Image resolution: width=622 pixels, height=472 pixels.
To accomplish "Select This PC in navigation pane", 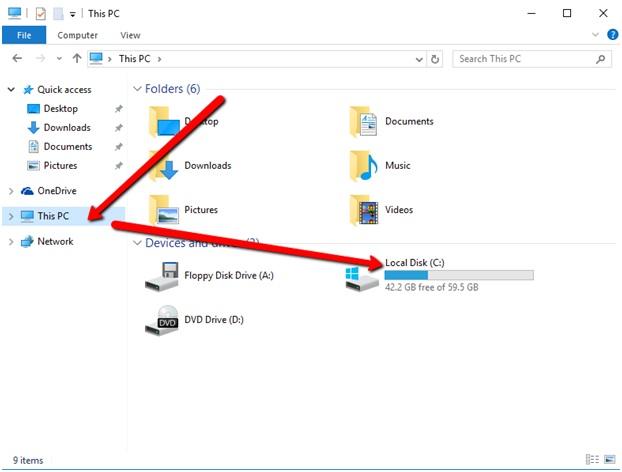I will [x=53, y=216].
